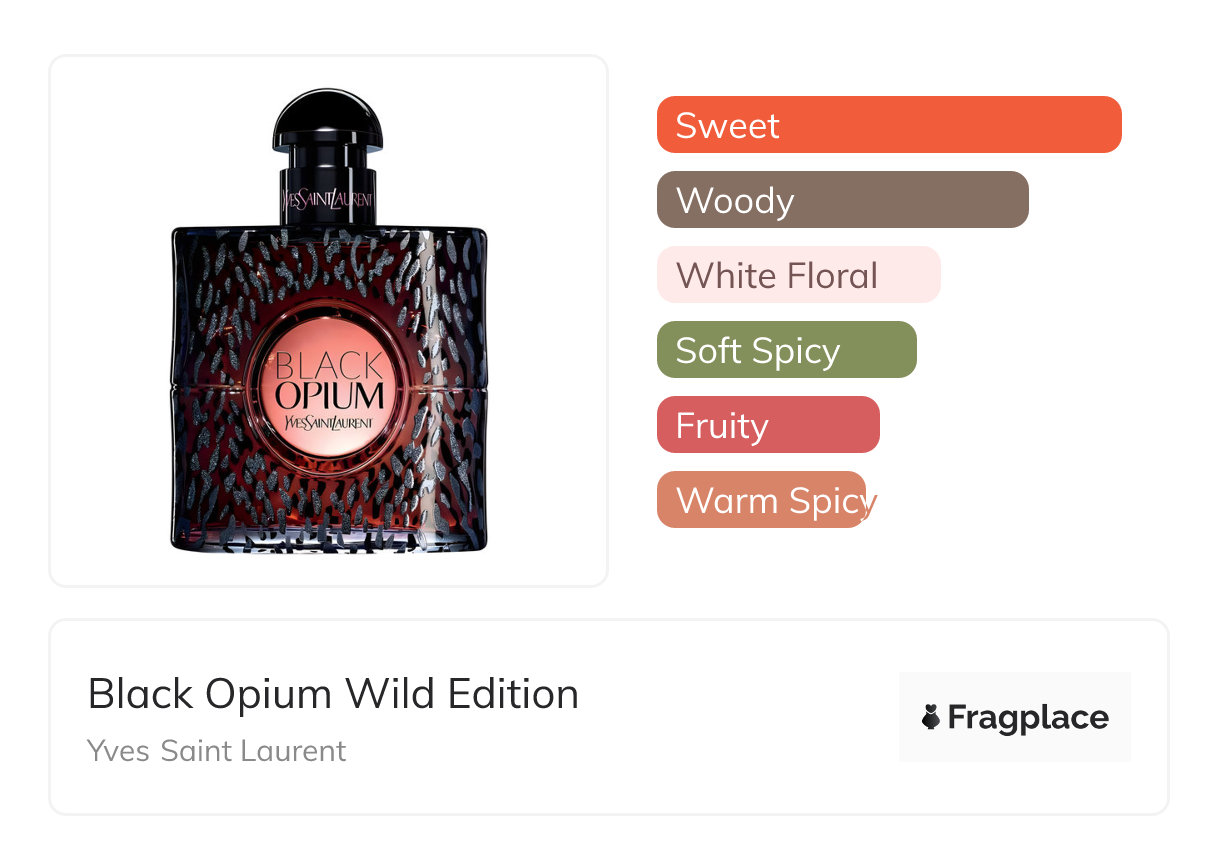Pick the green Soft Spicy accord bar
Screen dimensions: 1218x864
tap(787, 350)
